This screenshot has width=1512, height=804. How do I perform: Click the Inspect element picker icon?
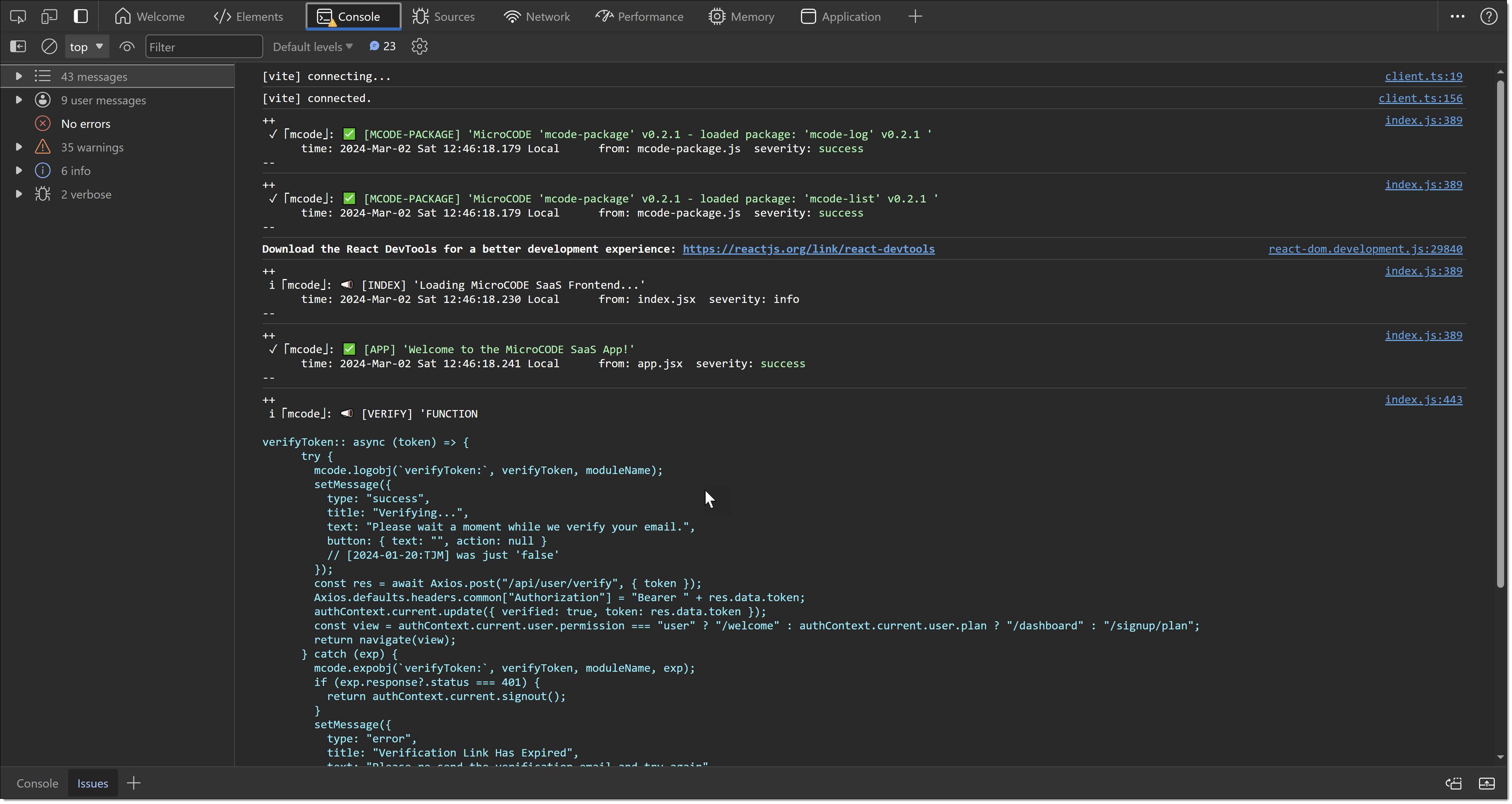pos(18,16)
